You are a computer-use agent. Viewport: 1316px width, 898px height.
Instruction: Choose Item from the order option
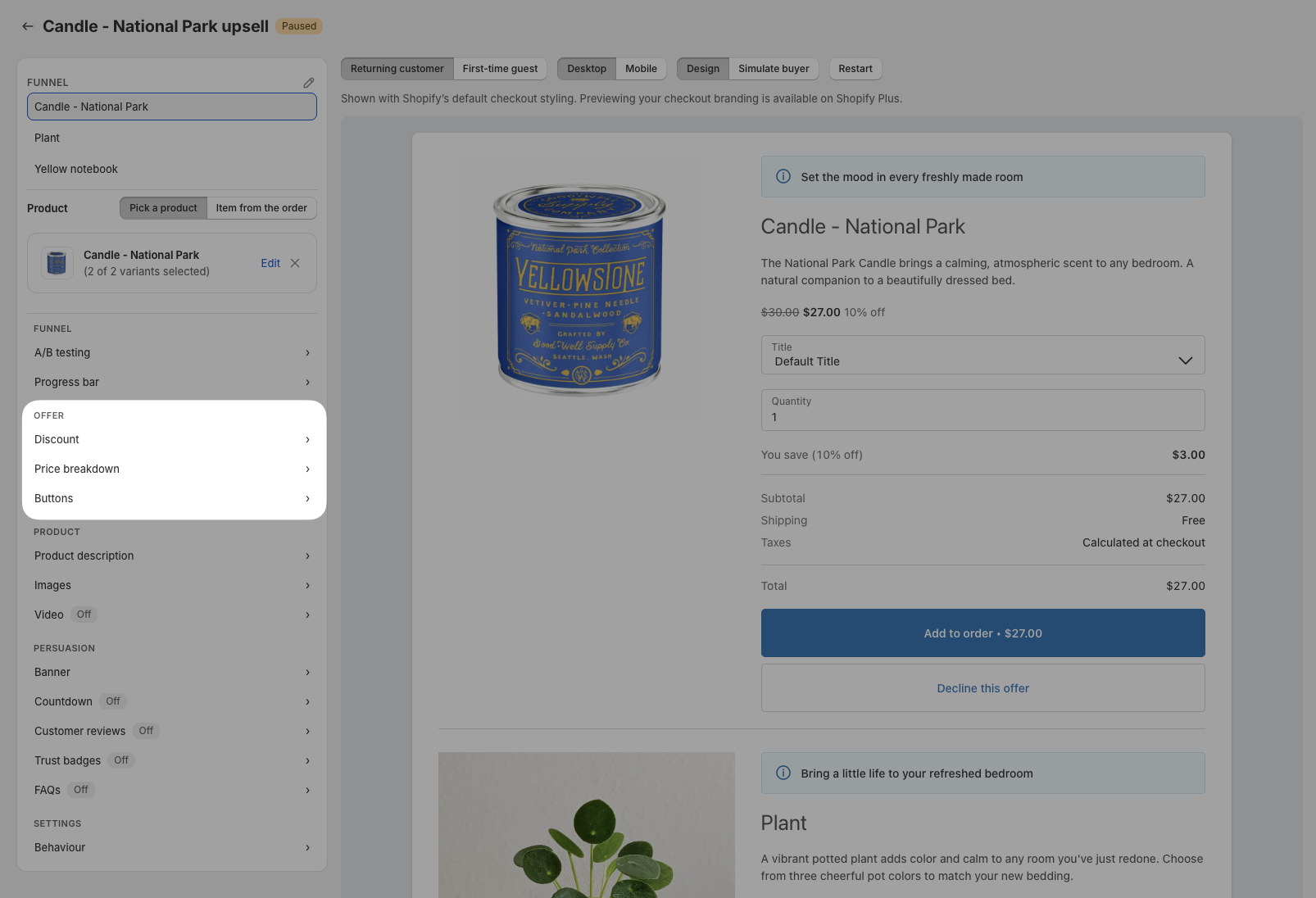[261, 208]
